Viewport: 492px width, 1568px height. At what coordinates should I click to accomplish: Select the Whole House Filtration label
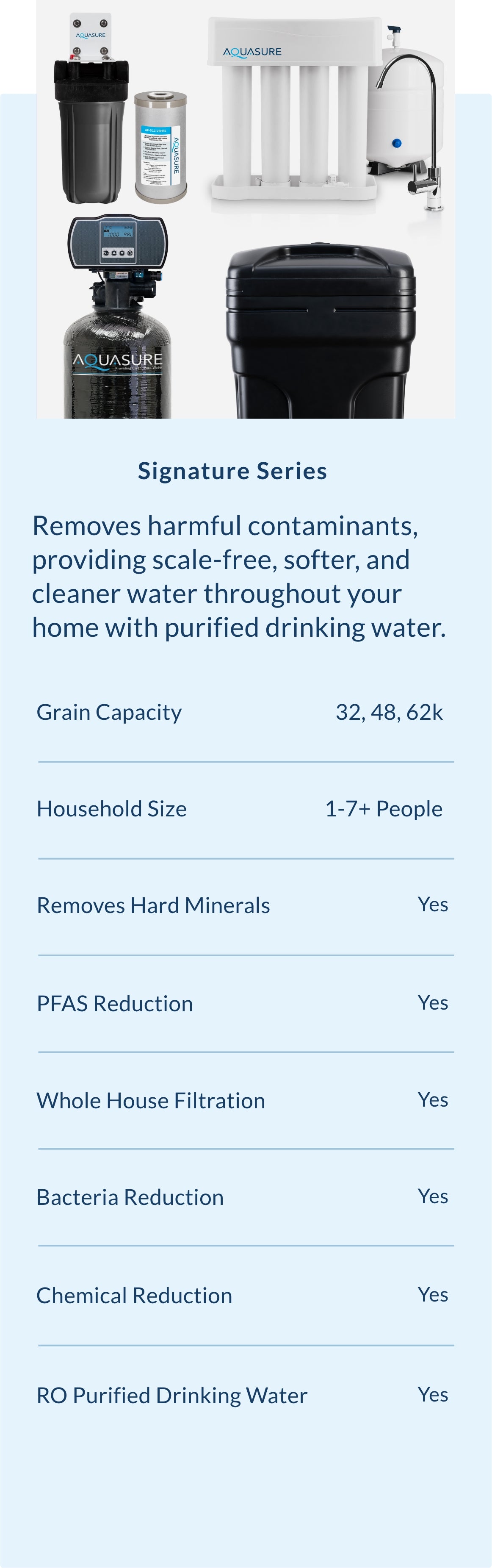(151, 1101)
